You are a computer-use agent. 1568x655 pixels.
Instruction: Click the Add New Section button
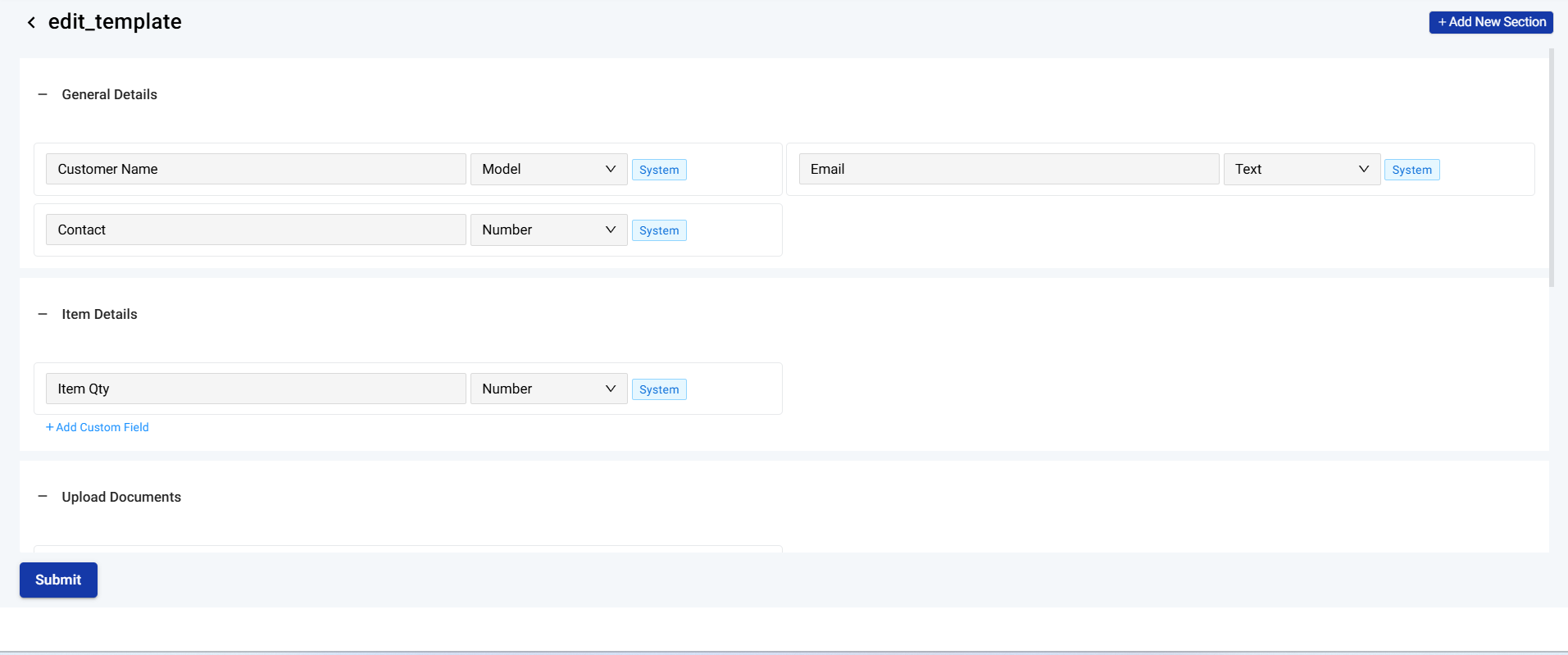tap(1490, 22)
